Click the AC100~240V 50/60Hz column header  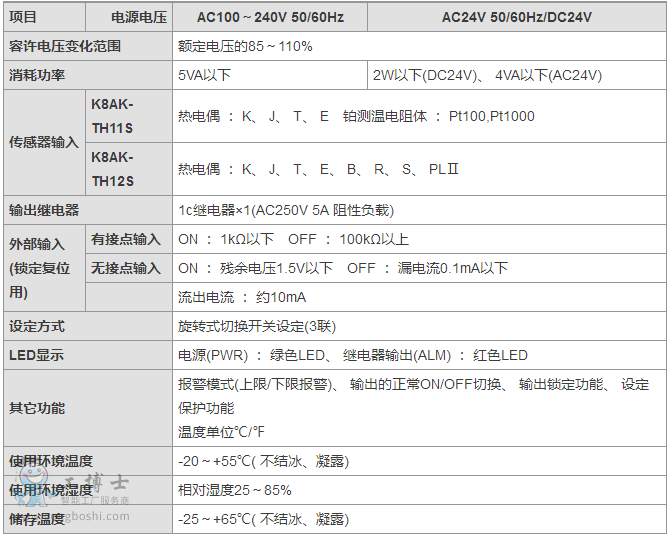[x=254, y=17]
